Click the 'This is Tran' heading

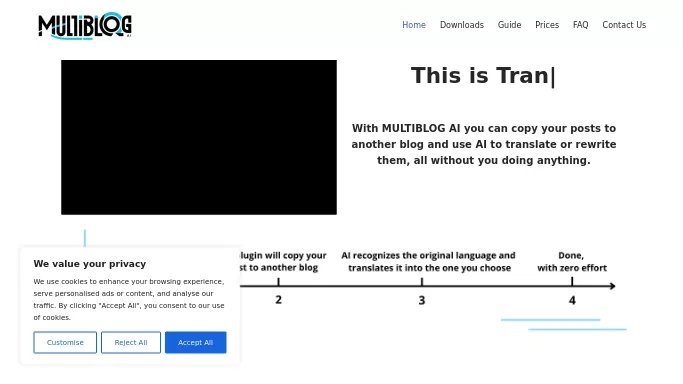point(483,76)
